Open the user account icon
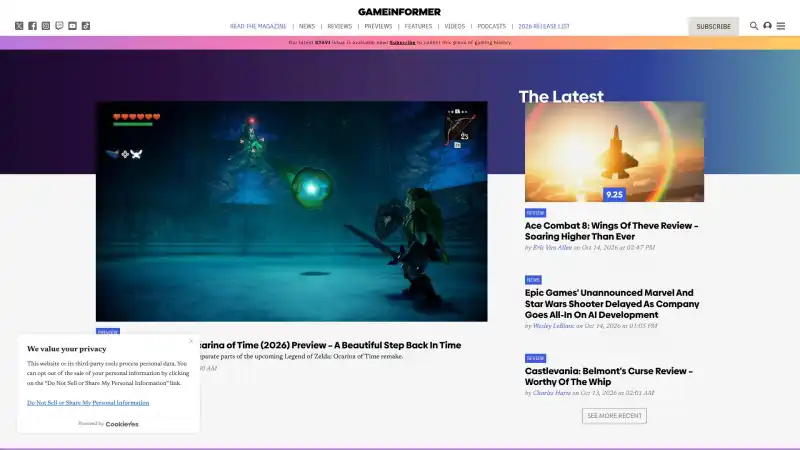 pyautogui.click(x=767, y=26)
